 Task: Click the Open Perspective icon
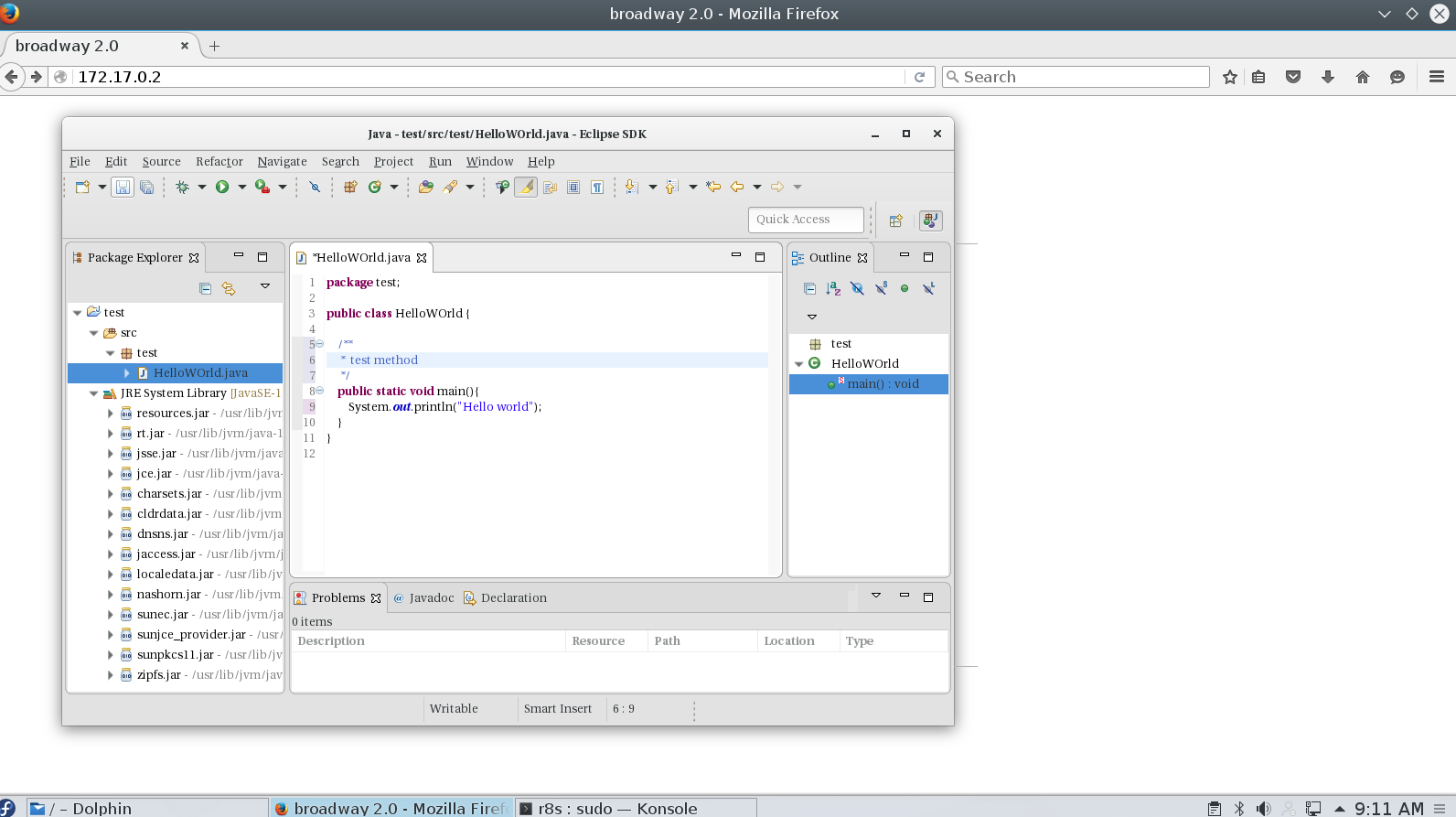896,220
